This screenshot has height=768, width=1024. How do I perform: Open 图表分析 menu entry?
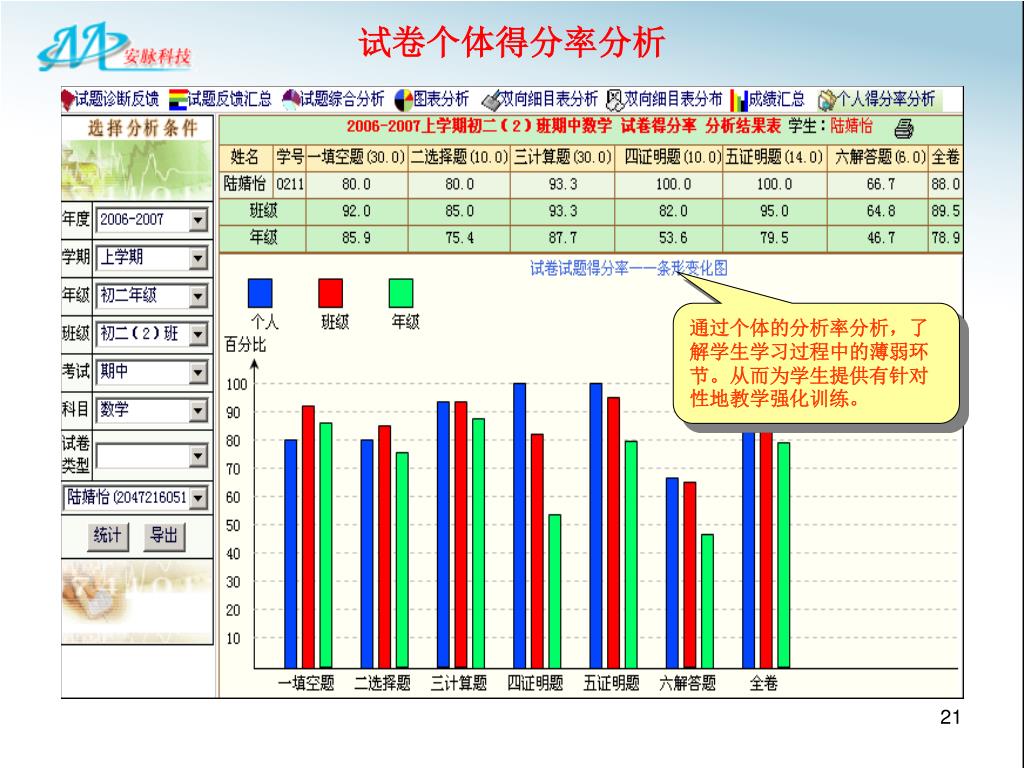pyautogui.click(x=441, y=99)
